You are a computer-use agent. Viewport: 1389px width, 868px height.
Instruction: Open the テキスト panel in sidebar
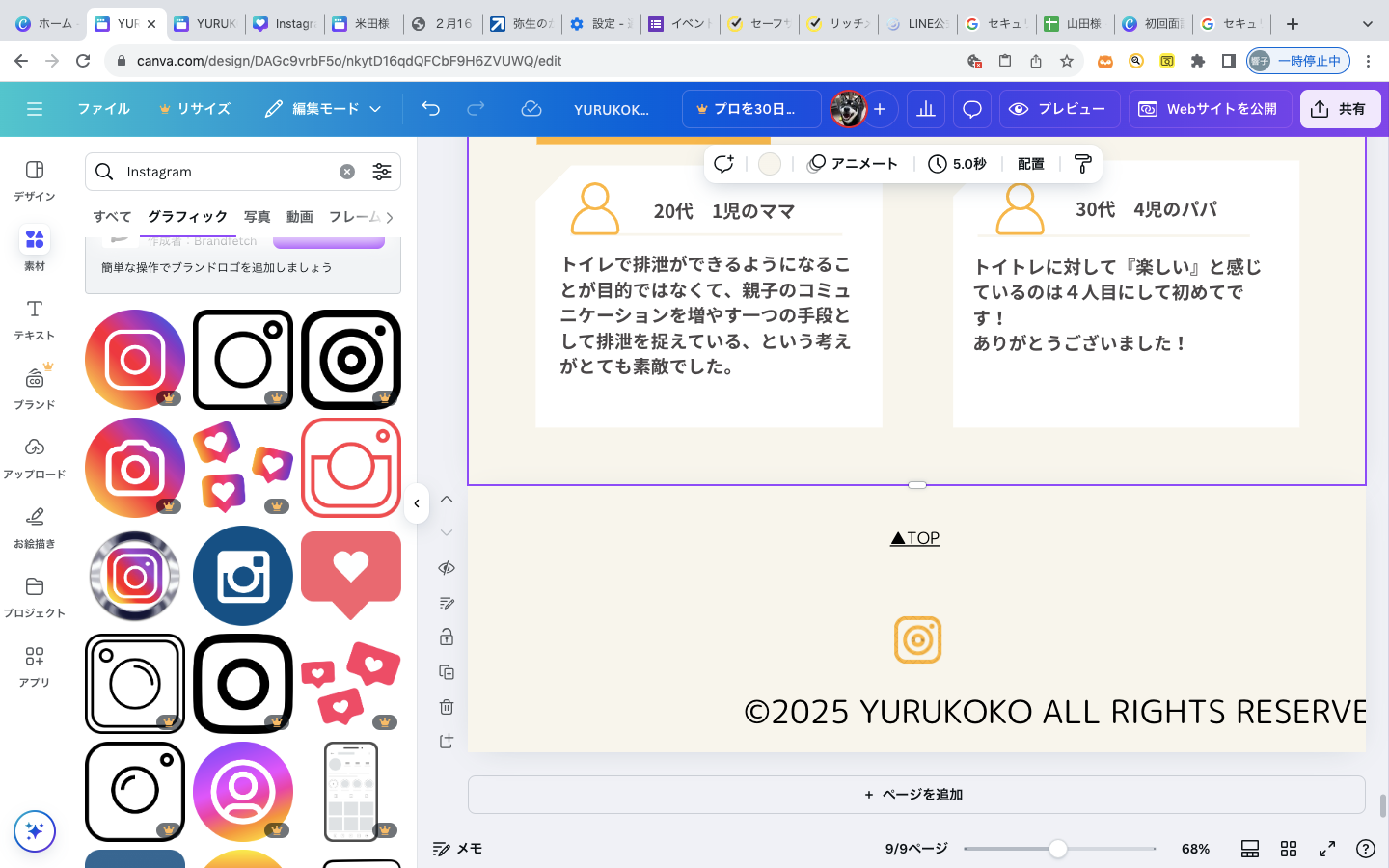[x=35, y=319]
